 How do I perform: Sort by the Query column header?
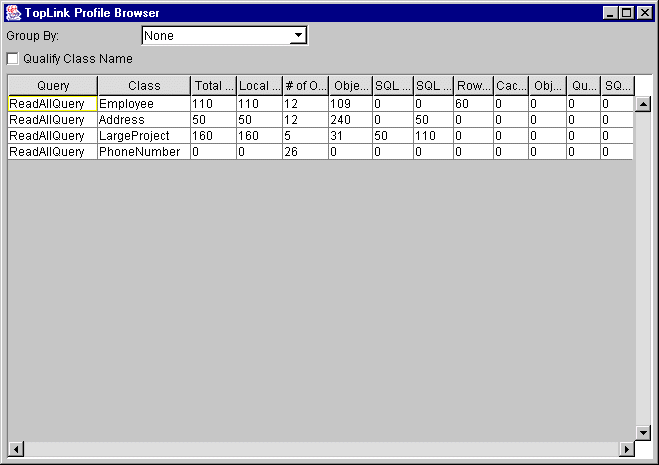pyautogui.click(x=53, y=86)
